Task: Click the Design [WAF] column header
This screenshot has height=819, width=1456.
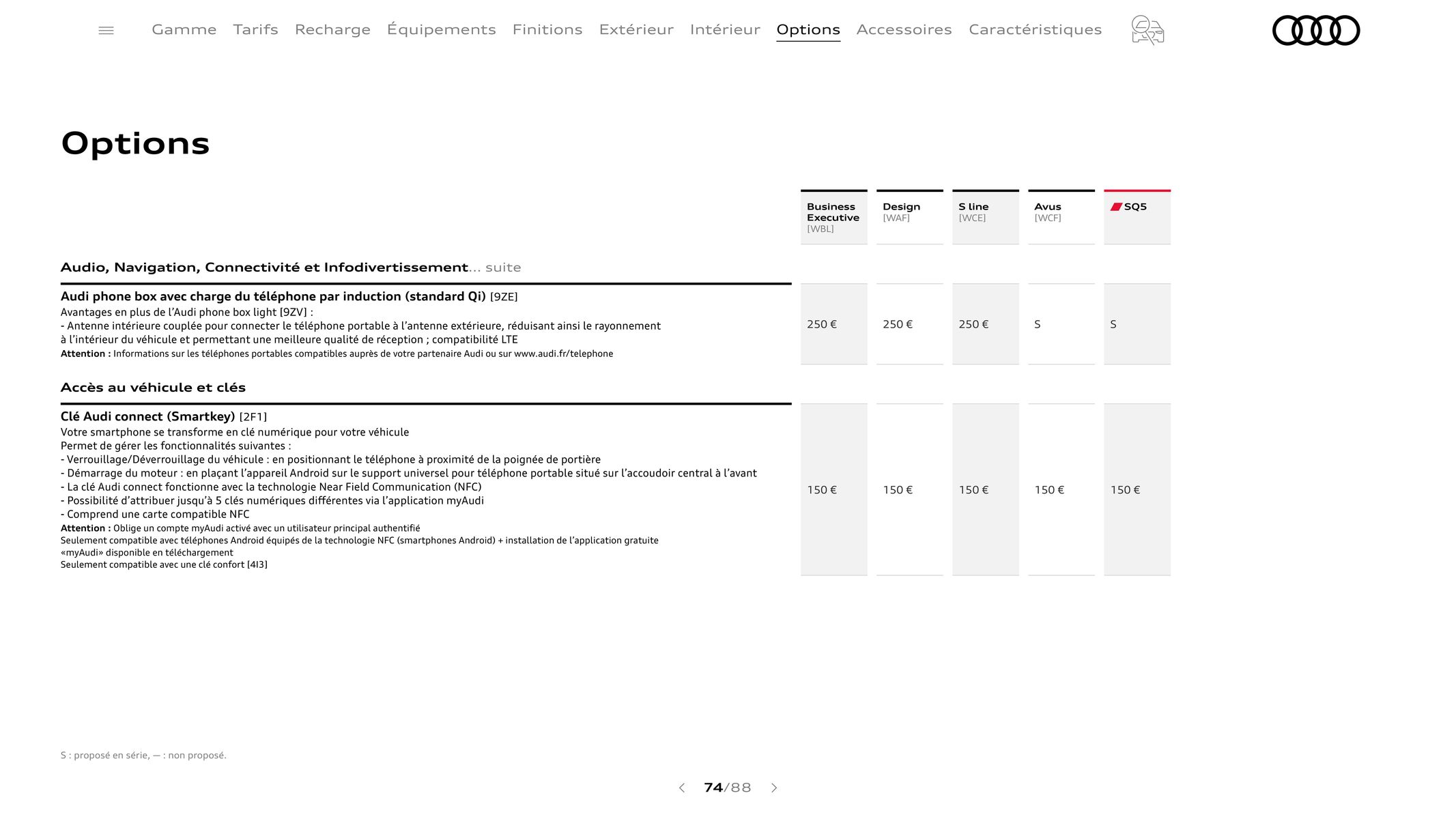Action: (909, 217)
